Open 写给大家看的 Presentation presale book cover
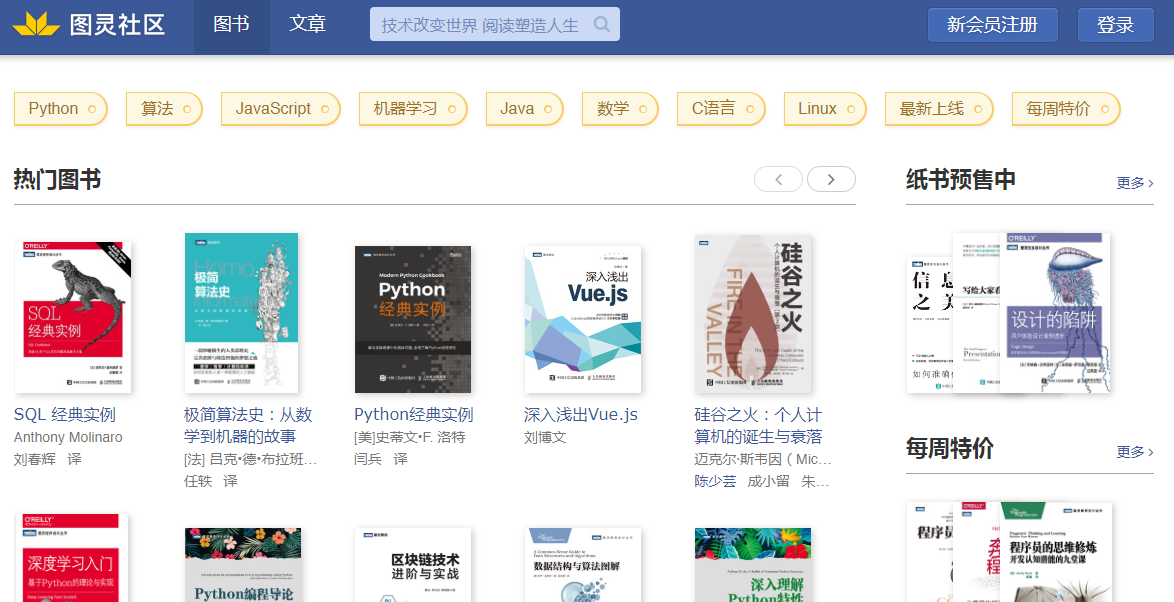 click(x=976, y=313)
